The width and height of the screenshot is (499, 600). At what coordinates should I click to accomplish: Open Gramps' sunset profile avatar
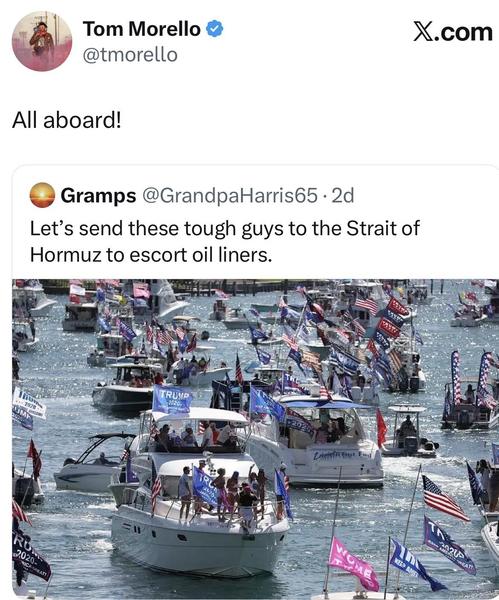(x=42, y=195)
